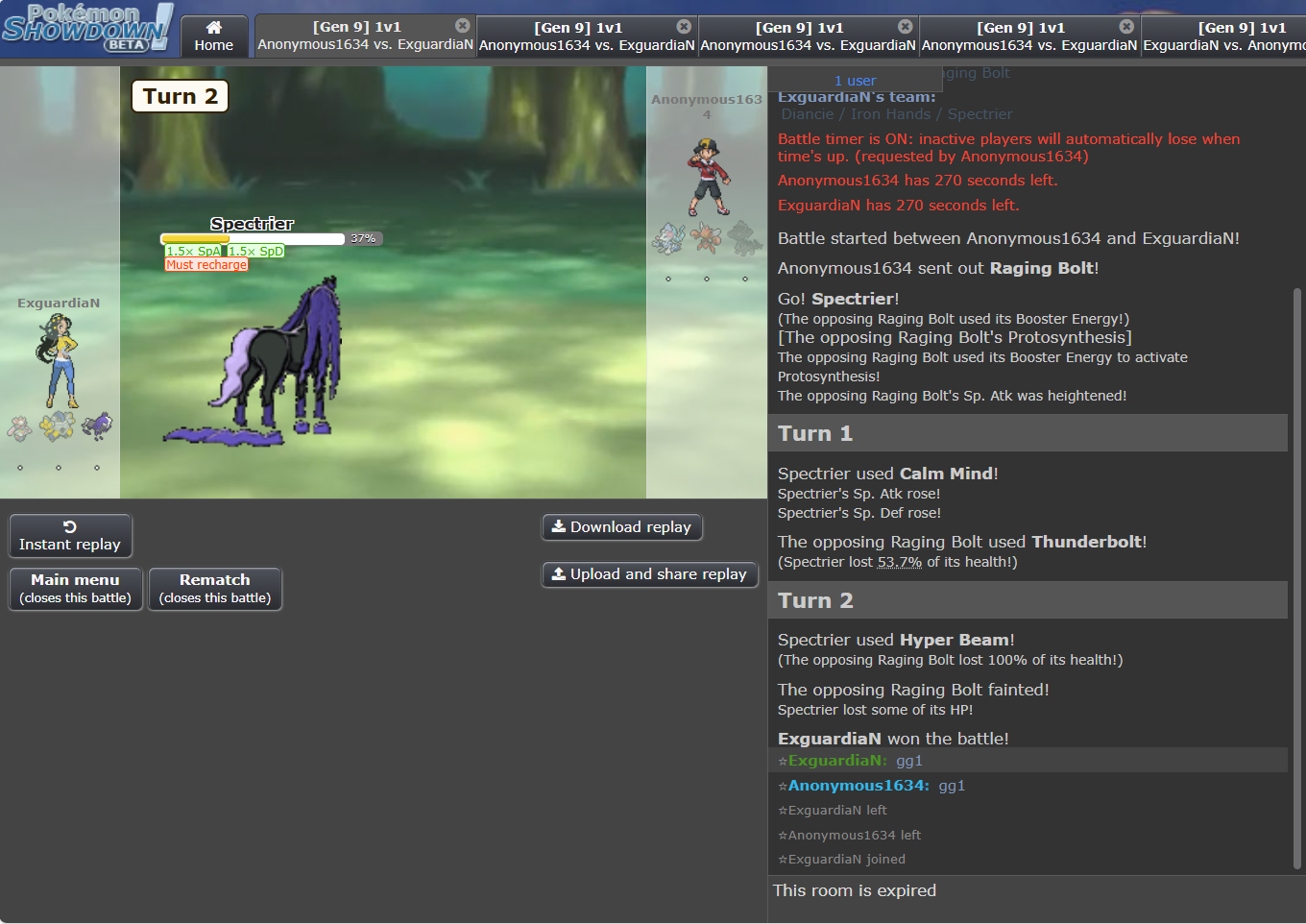Switch to the "ExguardiaN vs. Anonymo…" battle tab
1306x924 pixels.
[x=1224, y=36]
